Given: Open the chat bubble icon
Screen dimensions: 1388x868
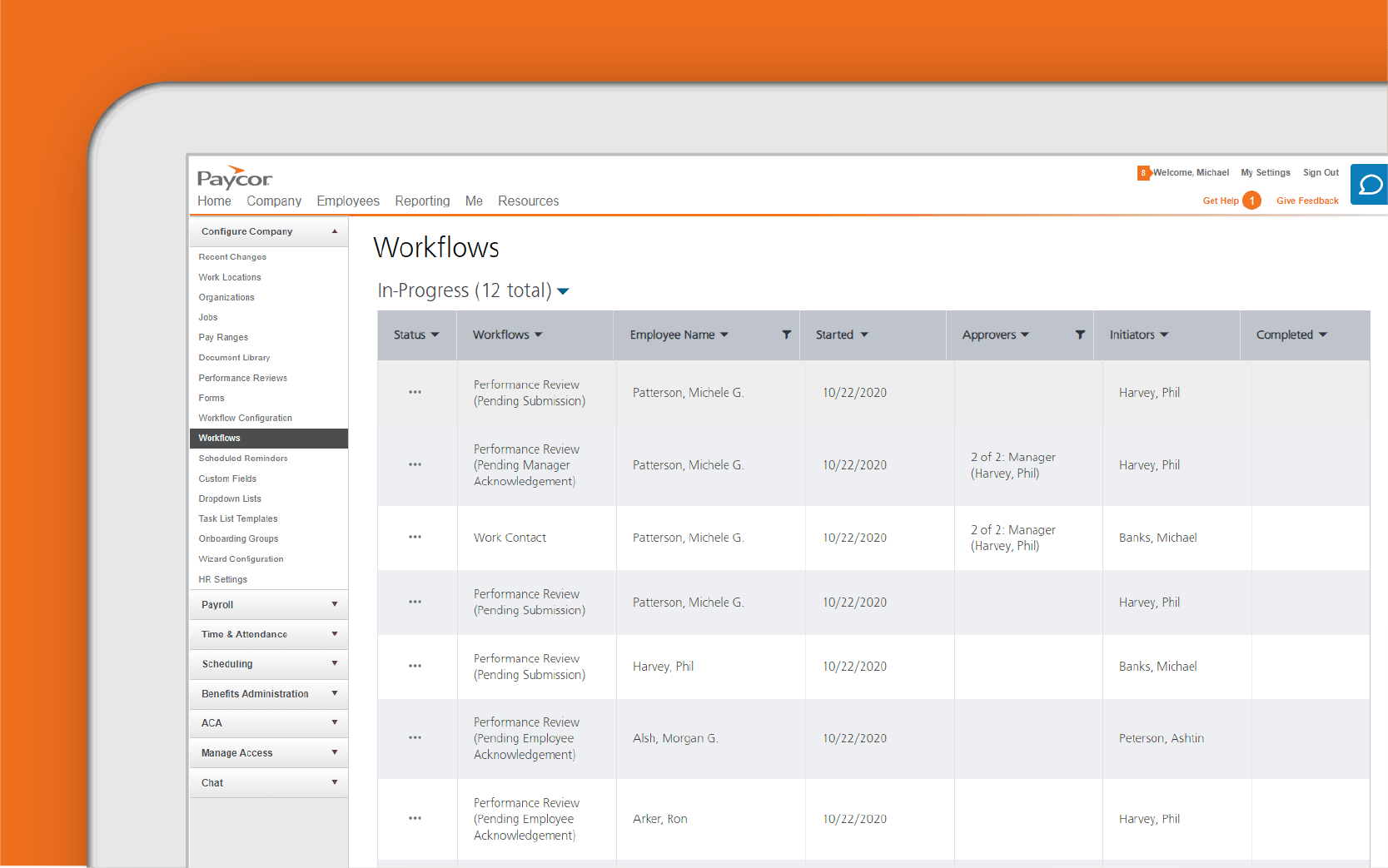Looking at the screenshot, I should (1370, 184).
